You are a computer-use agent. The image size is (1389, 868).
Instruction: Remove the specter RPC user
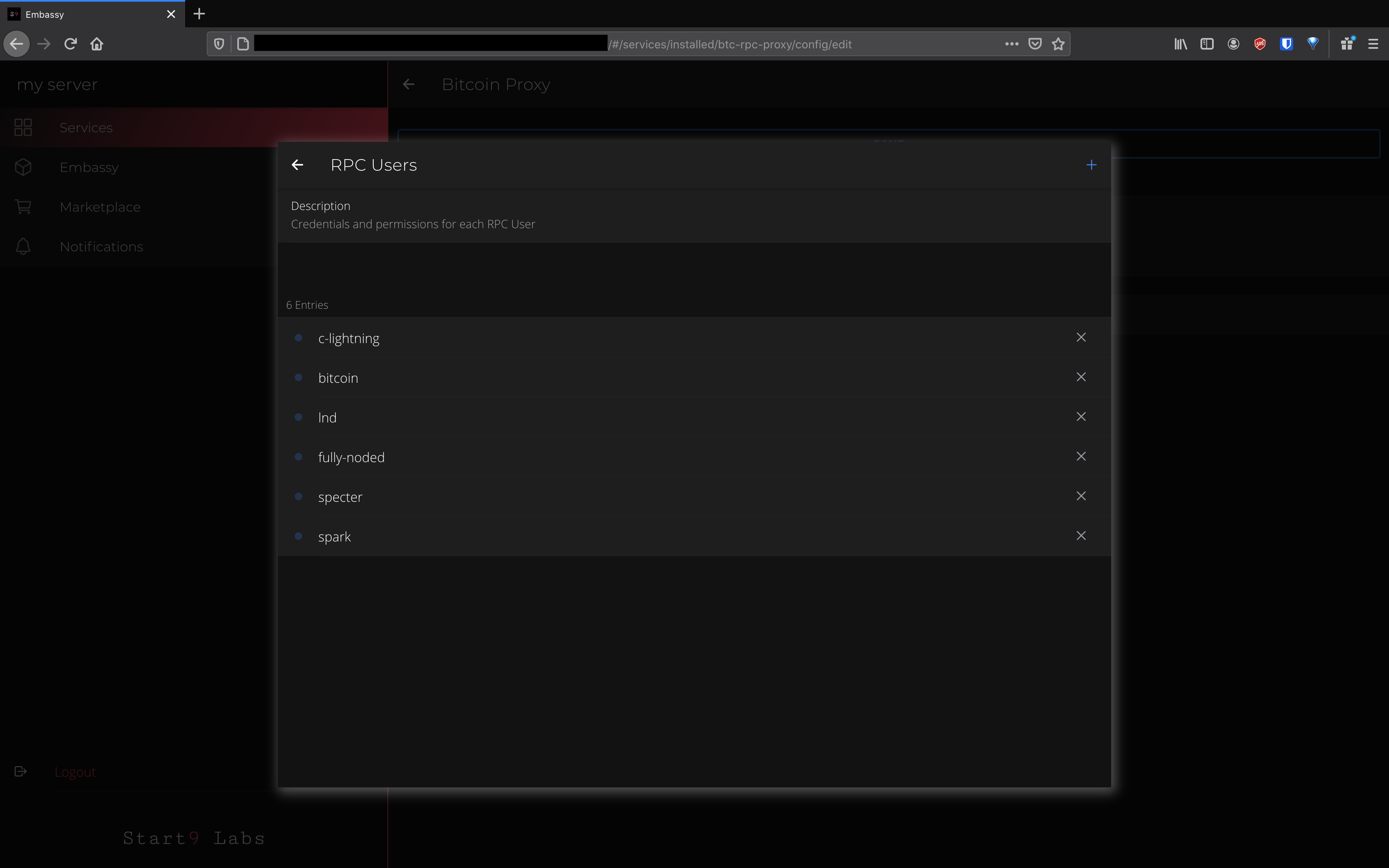click(1081, 496)
